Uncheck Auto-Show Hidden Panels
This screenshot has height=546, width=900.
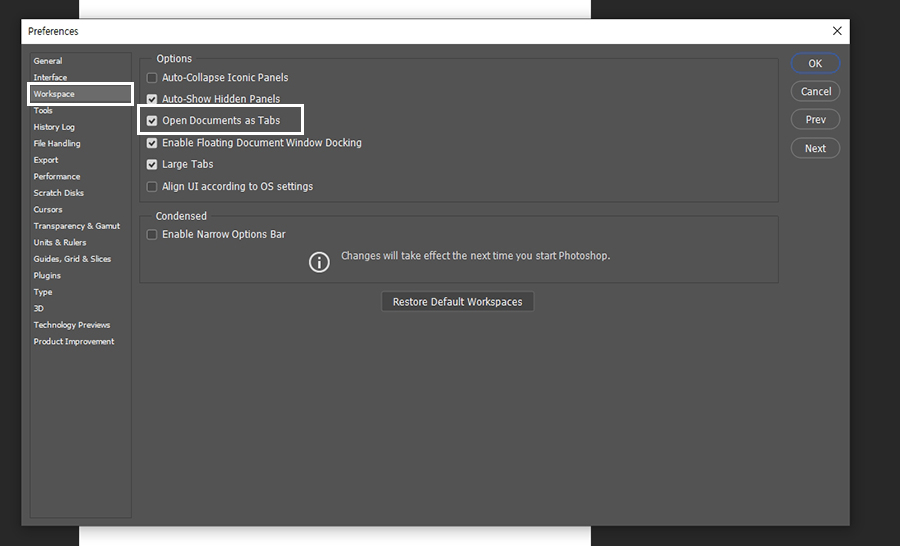click(x=152, y=99)
